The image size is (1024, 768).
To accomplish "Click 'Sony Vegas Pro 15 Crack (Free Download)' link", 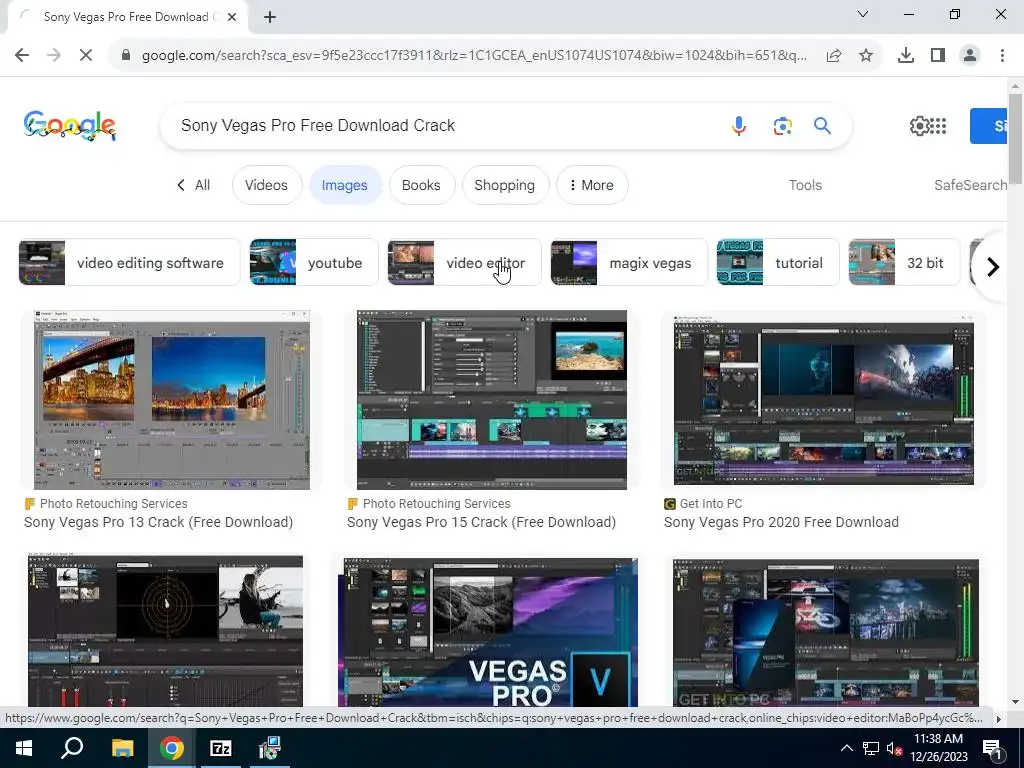I will click(481, 522).
